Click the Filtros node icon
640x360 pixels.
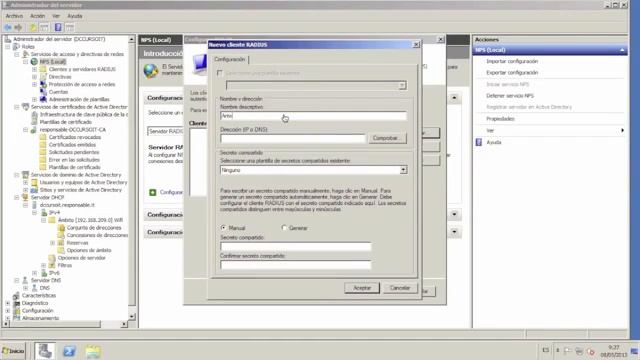point(52,265)
